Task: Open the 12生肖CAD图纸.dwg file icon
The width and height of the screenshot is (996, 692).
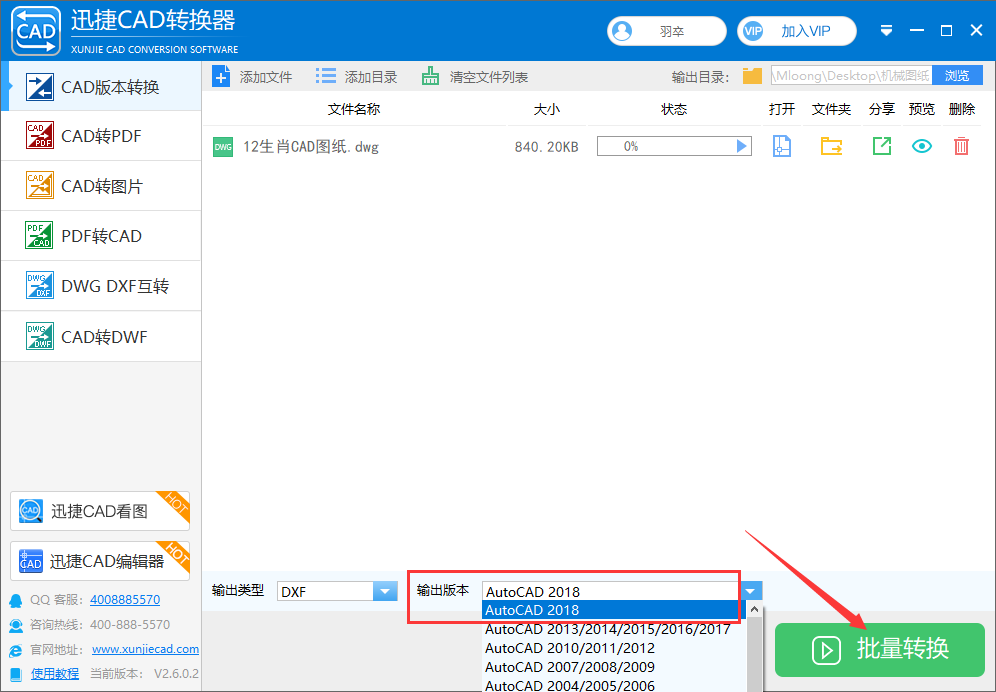Action: [781, 146]
